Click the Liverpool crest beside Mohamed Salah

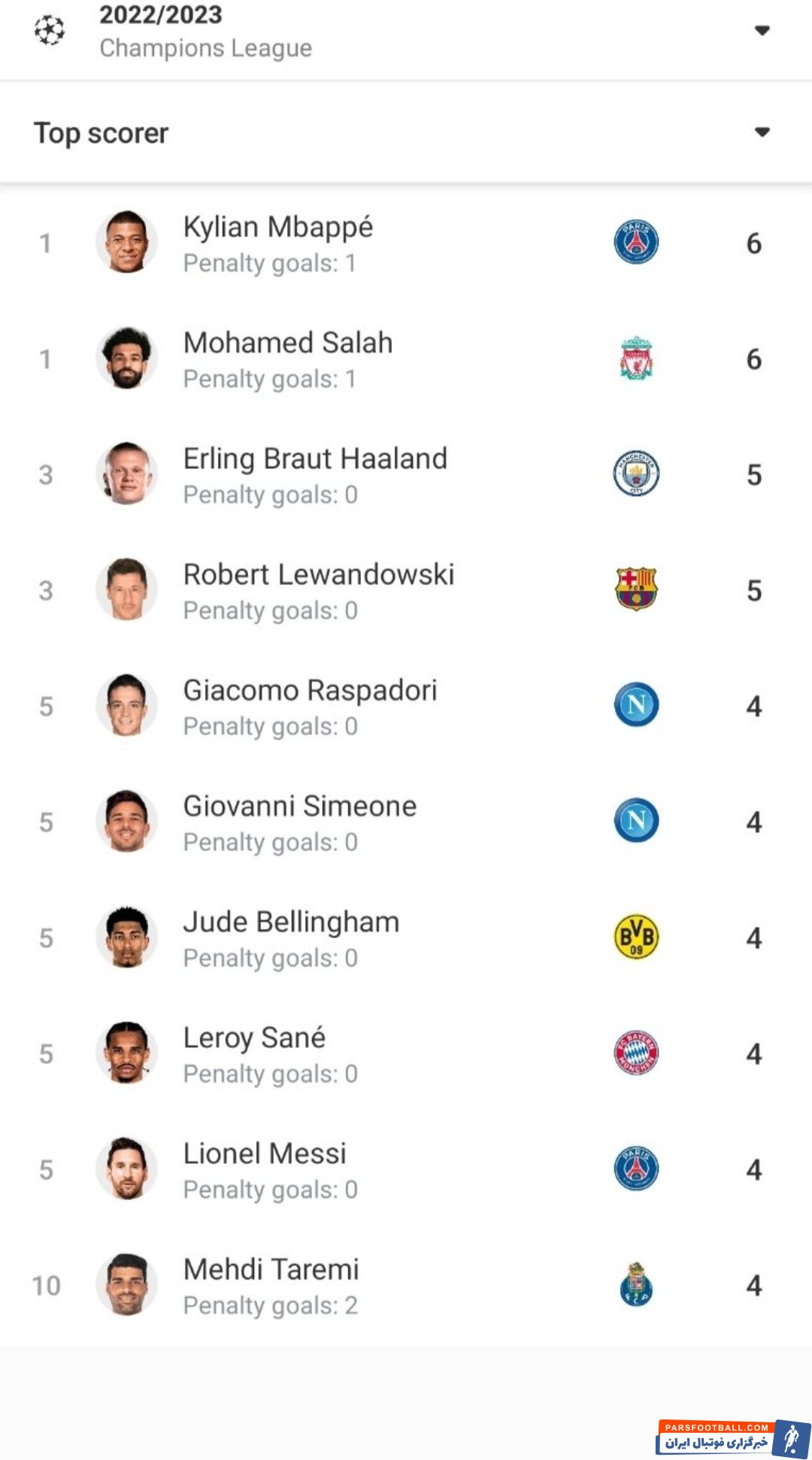[636, 359]
